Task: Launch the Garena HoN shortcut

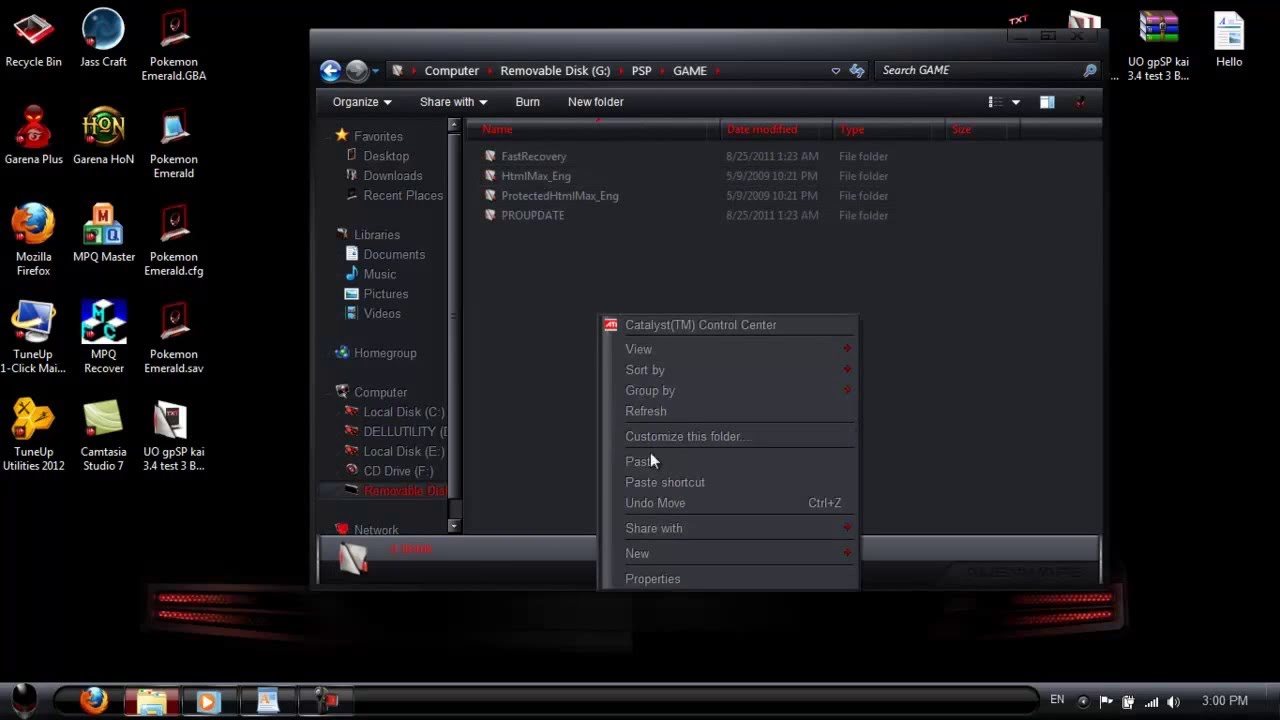Action: (103, 135)
